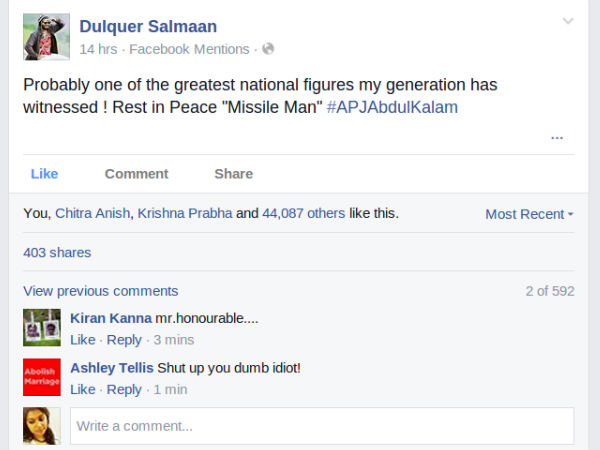Click your own profile picture beside comment box
Image resolution: width=600 pixels, height=450 pixels.
point(41,425)
